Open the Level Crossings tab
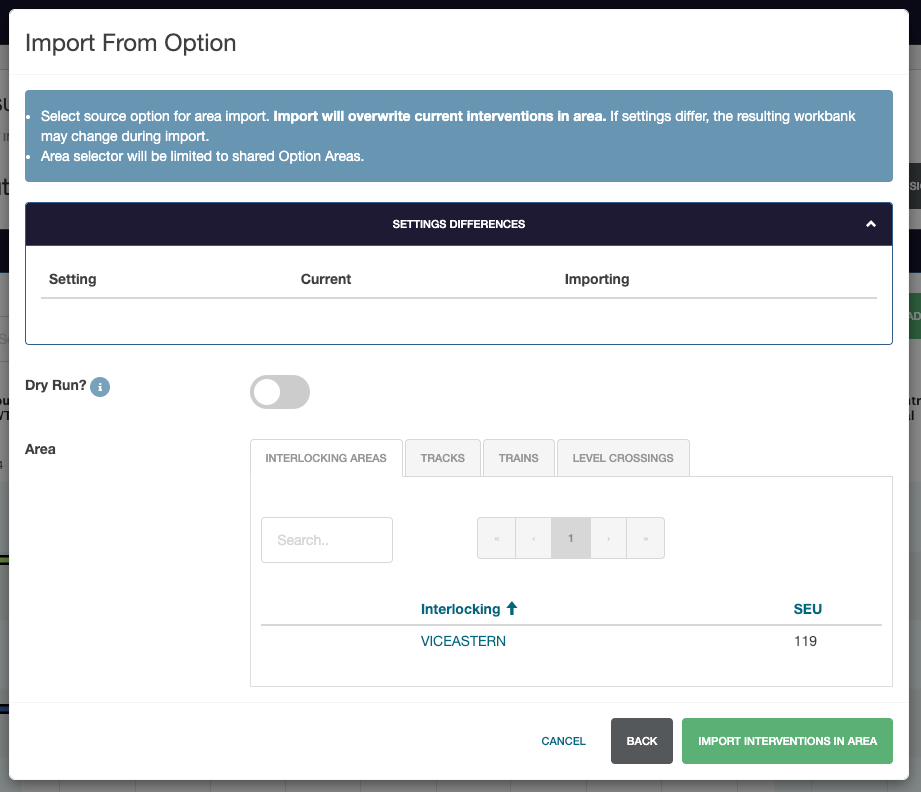The height and width of the screenshot is (792, 921). tap(623, 458)
